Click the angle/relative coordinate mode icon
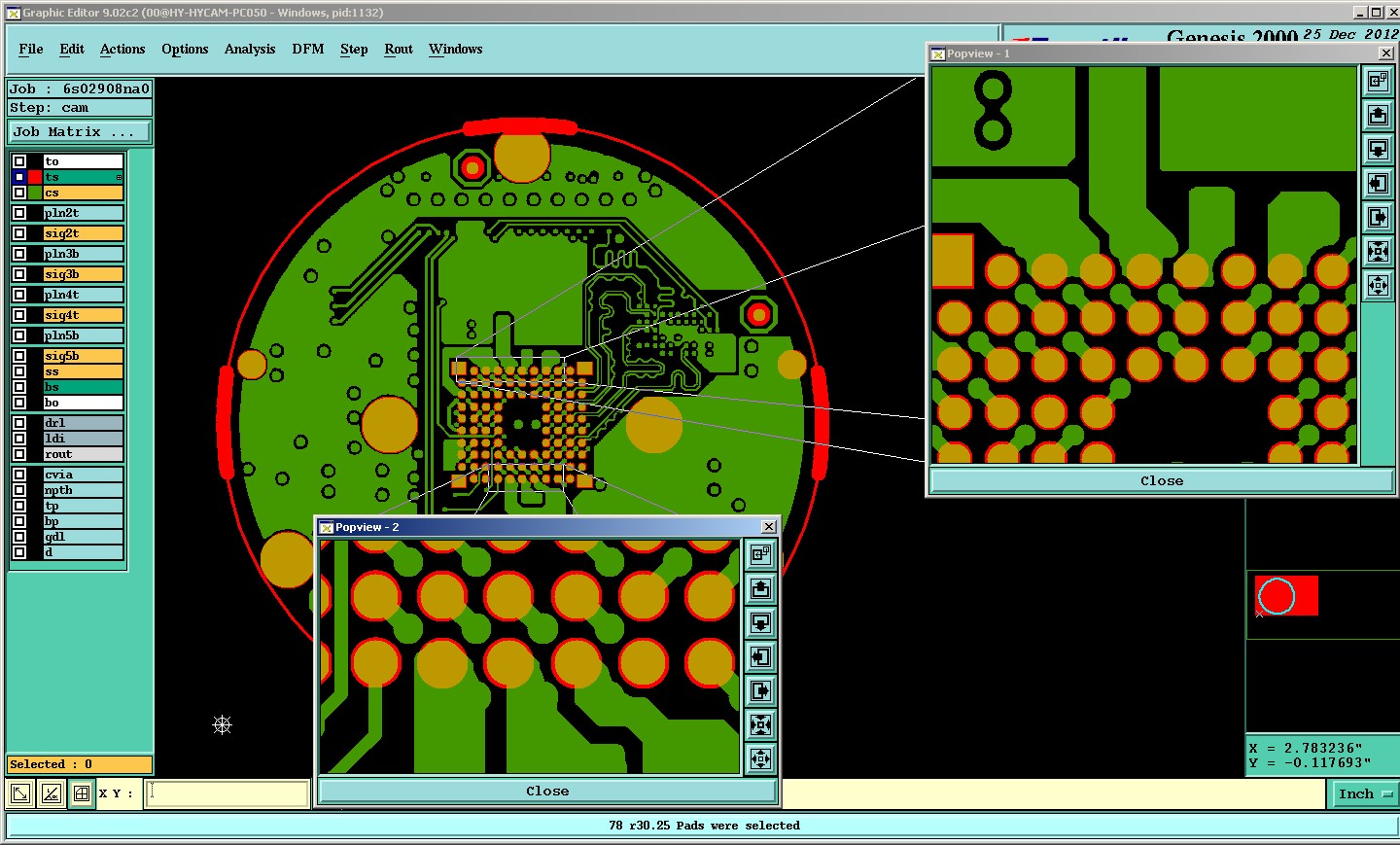Screen dimensions: 1400x845 click(x=52, y=793)
